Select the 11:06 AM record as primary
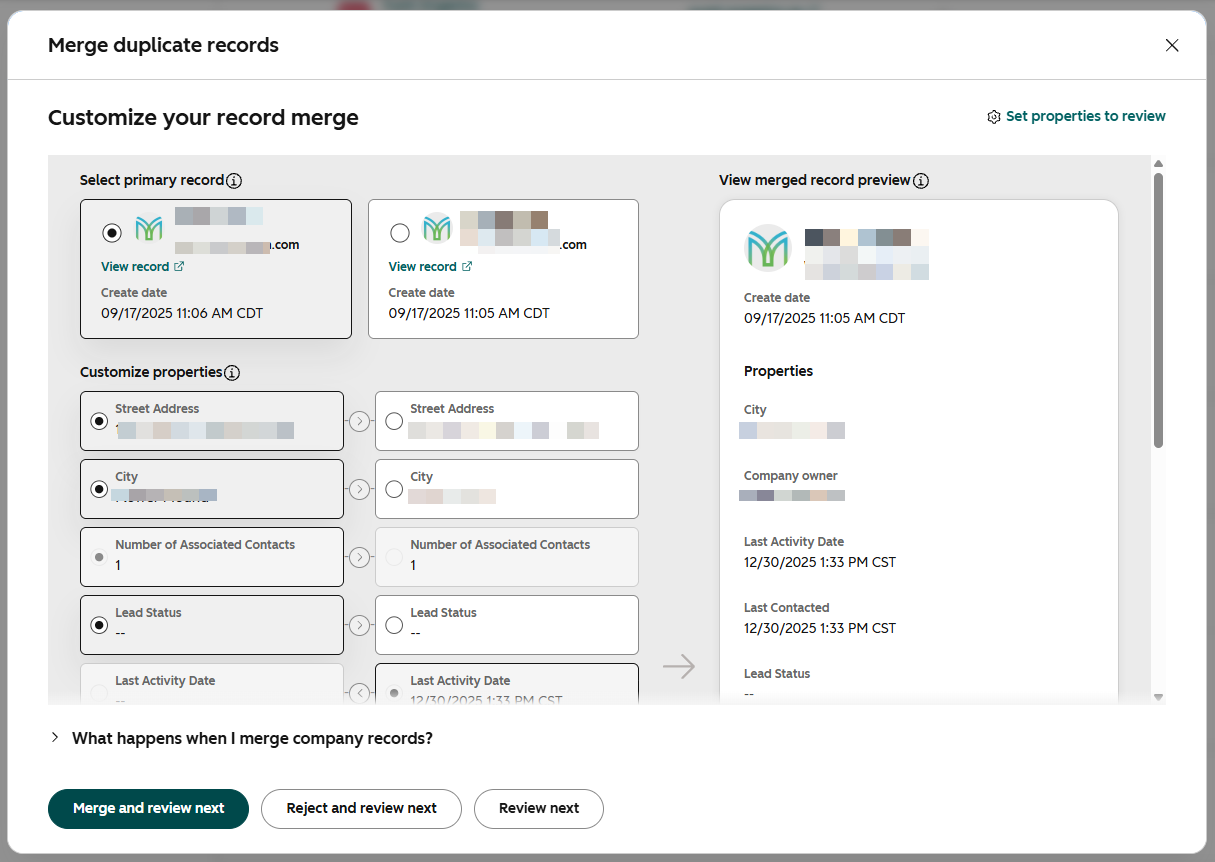 pos(112,232)
